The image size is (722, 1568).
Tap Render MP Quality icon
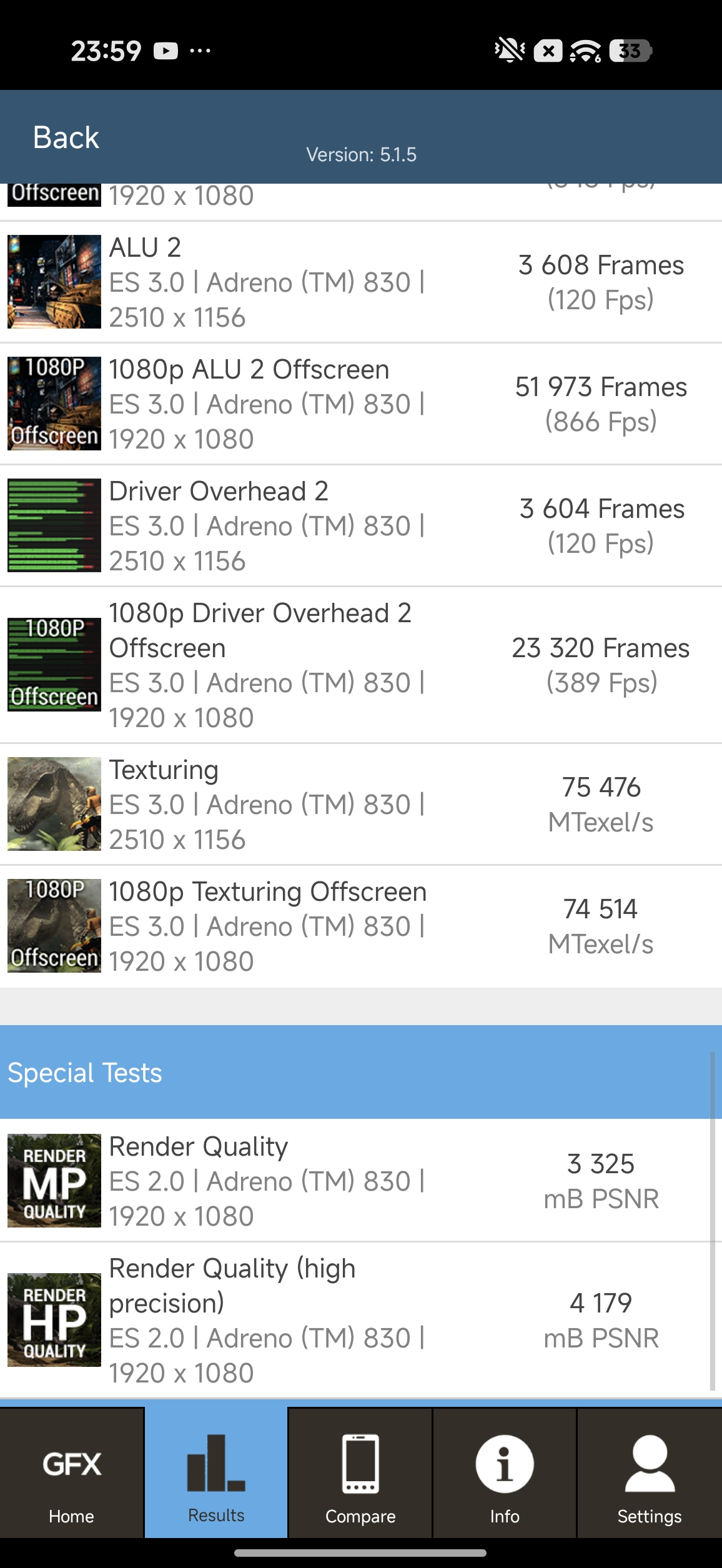point(54,1181)
